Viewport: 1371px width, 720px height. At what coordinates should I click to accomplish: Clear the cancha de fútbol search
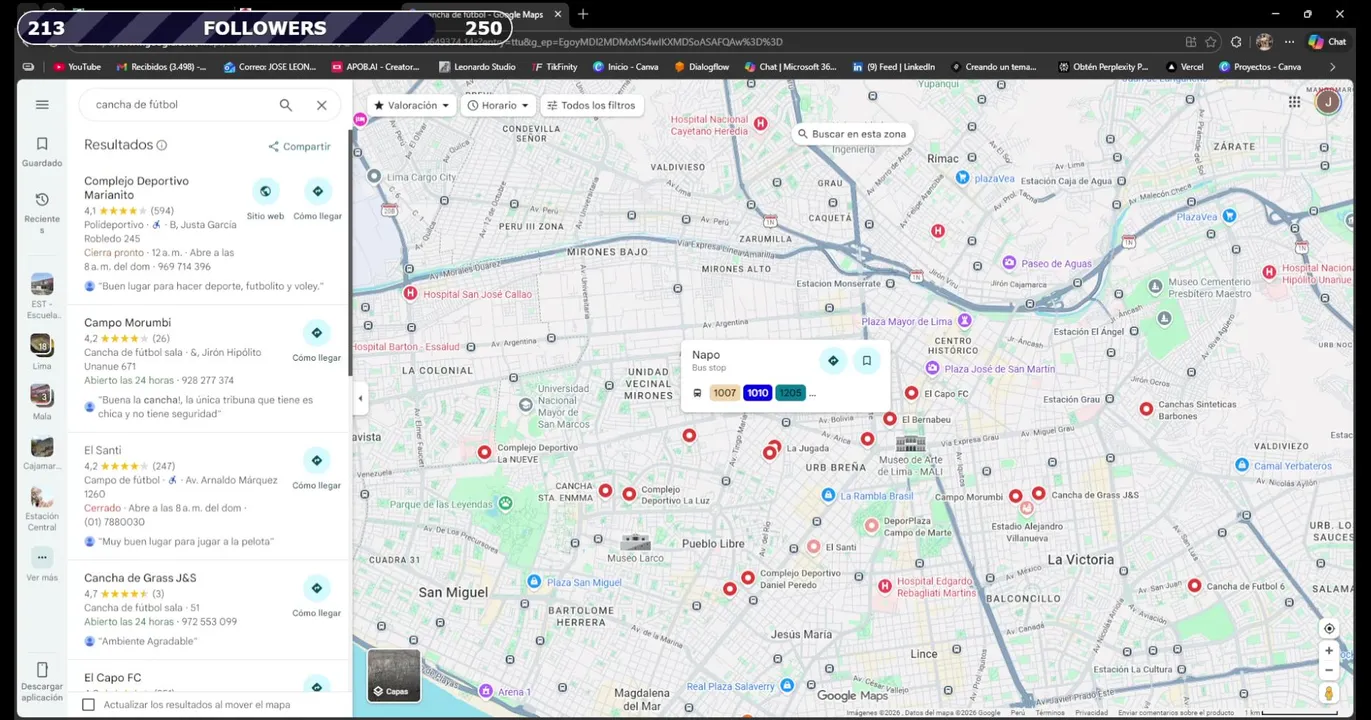coord(322,105)
